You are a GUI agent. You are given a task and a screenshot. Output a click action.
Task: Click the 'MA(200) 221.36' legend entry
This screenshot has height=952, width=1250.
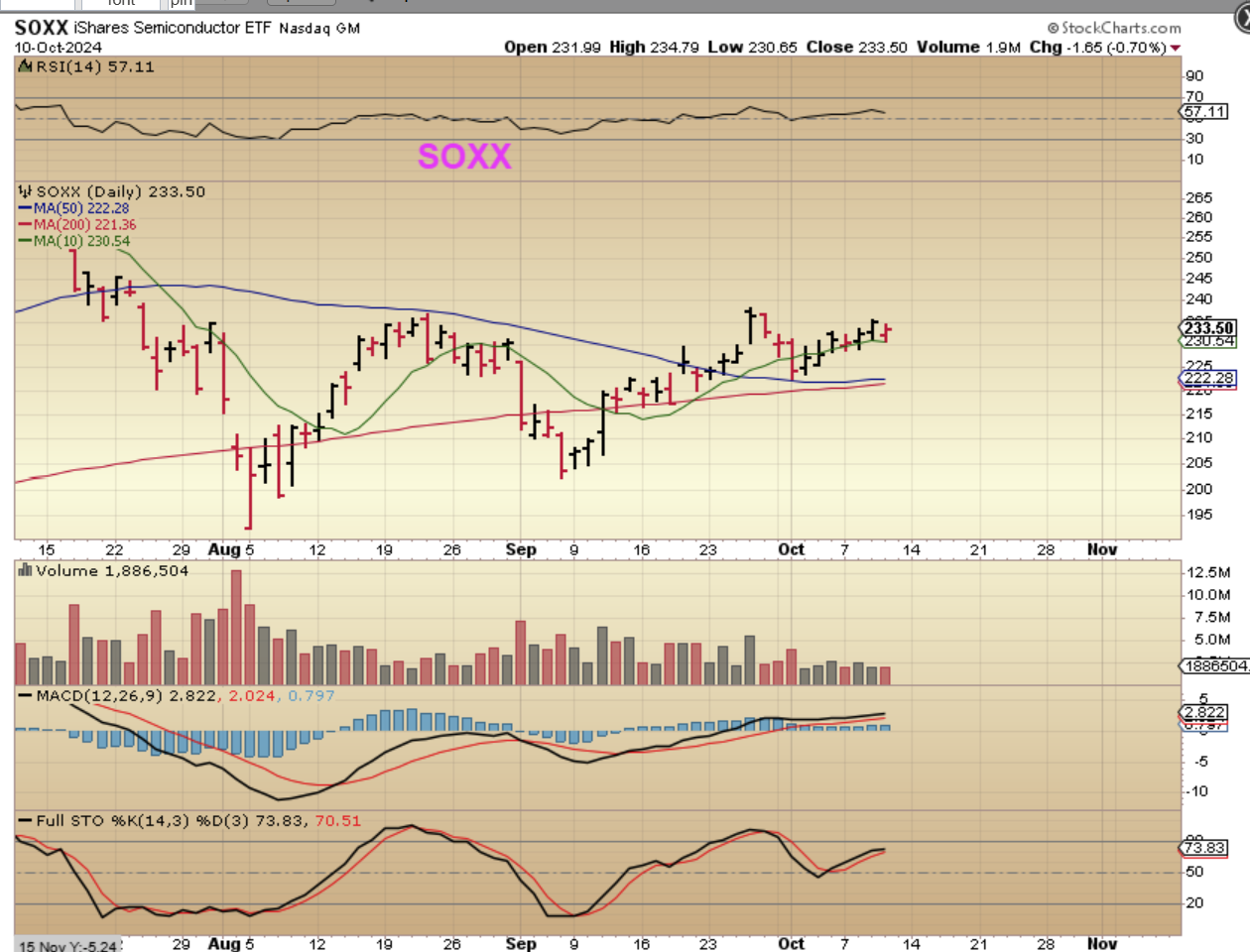(x=85, y=225)
